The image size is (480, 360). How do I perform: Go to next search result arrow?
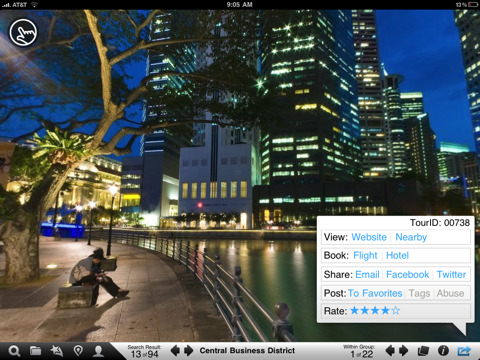click(189, 351)
